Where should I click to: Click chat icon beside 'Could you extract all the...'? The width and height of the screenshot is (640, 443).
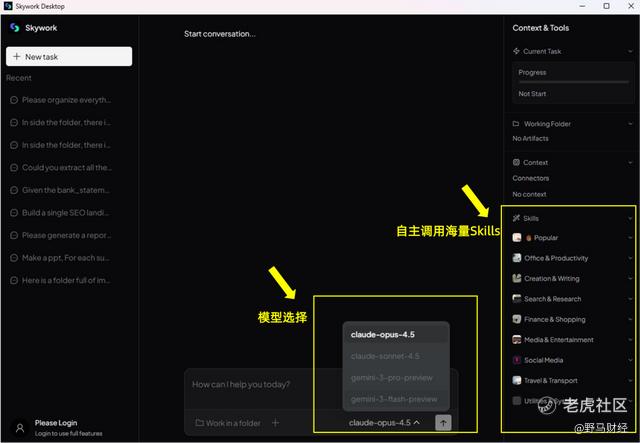point(14,168)
